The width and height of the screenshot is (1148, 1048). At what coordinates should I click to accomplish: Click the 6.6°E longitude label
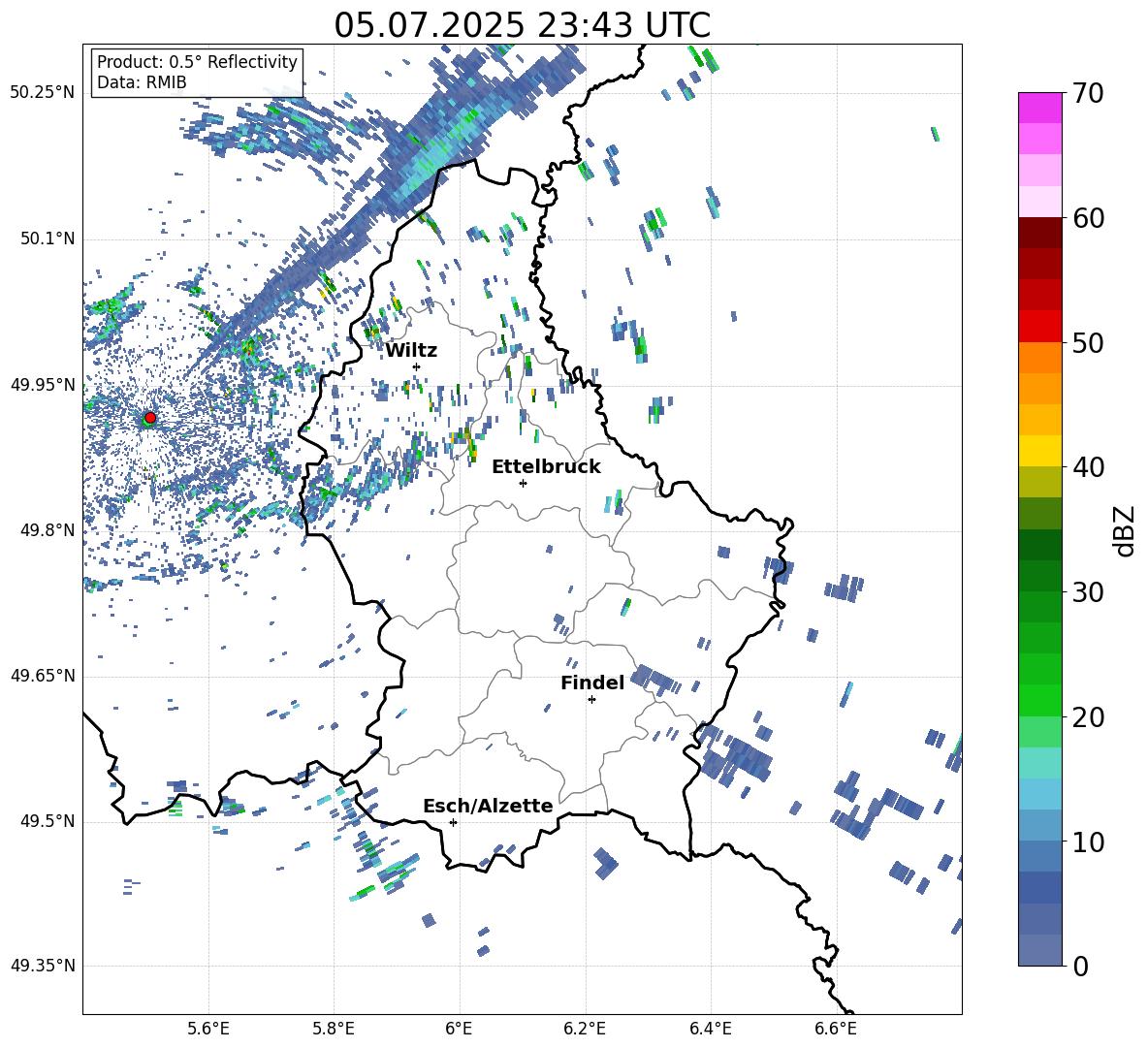[x=836, y=1029]
